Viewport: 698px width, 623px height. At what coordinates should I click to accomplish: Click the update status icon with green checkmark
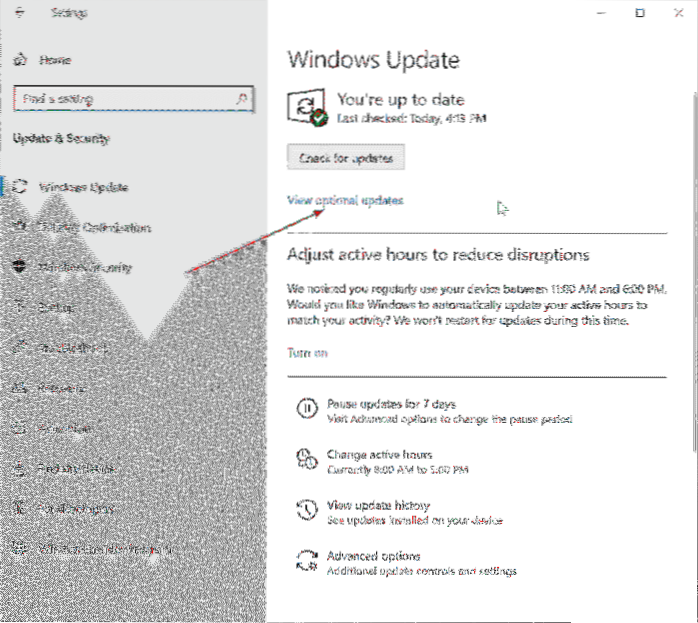[307, 107]
